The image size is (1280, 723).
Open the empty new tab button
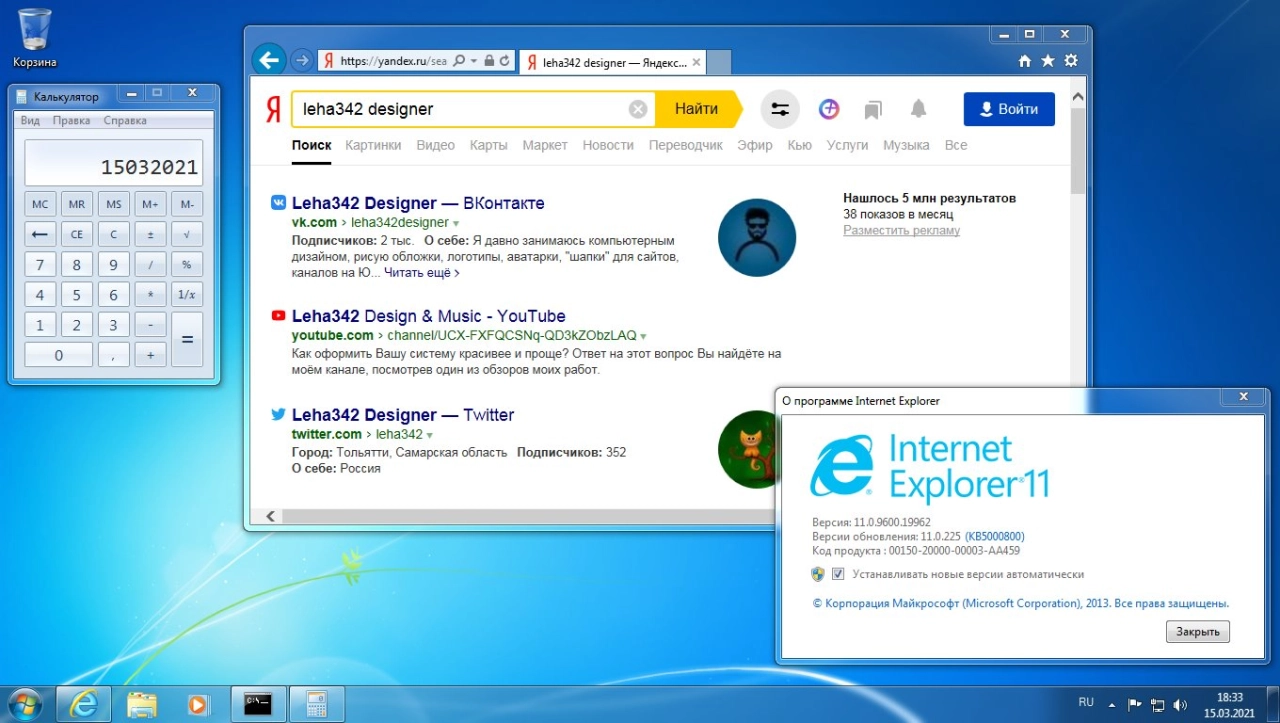pos(720,62)
